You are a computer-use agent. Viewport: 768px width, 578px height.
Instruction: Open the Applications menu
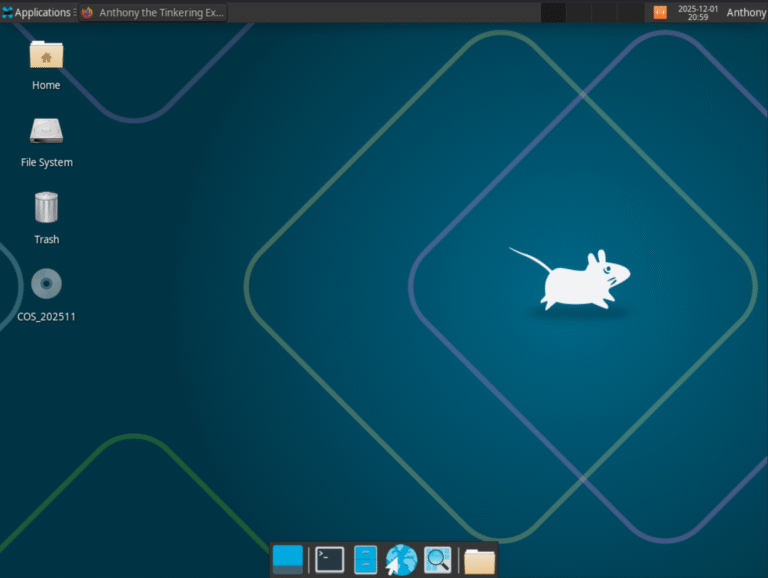[37, 12]
